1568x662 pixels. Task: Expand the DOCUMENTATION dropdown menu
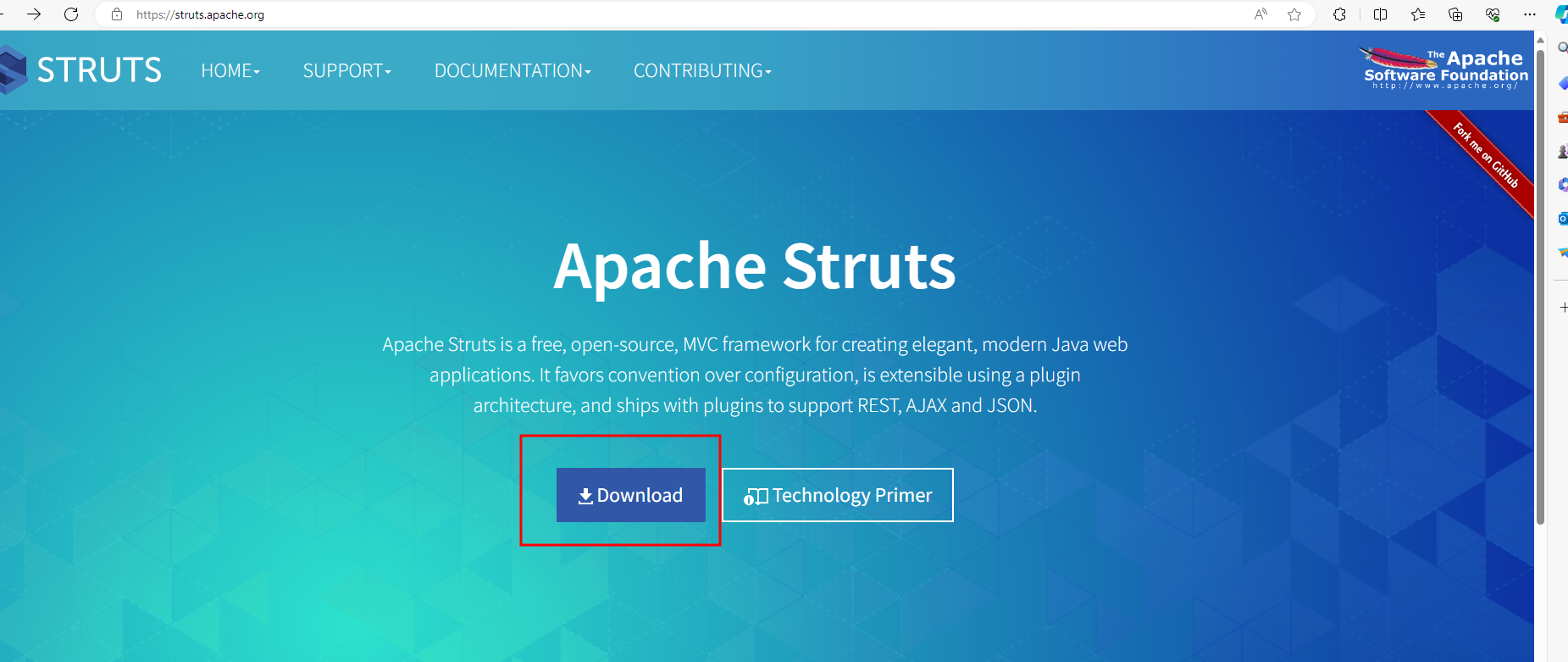point(513,71)
